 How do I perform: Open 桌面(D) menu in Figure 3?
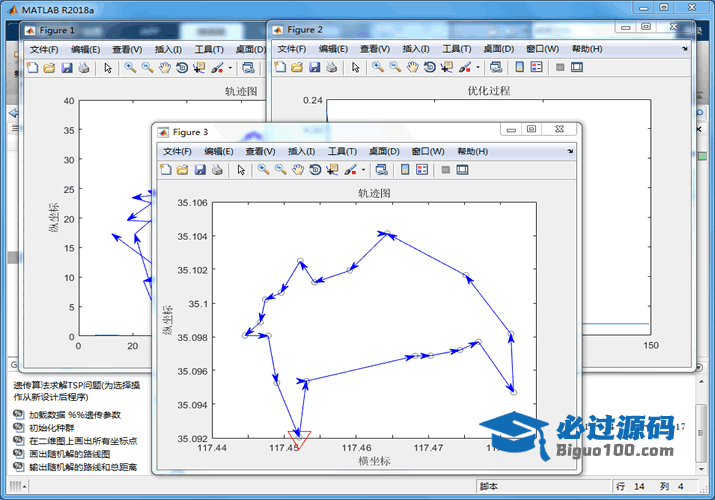pyautogui.click(x=384, y=151)
